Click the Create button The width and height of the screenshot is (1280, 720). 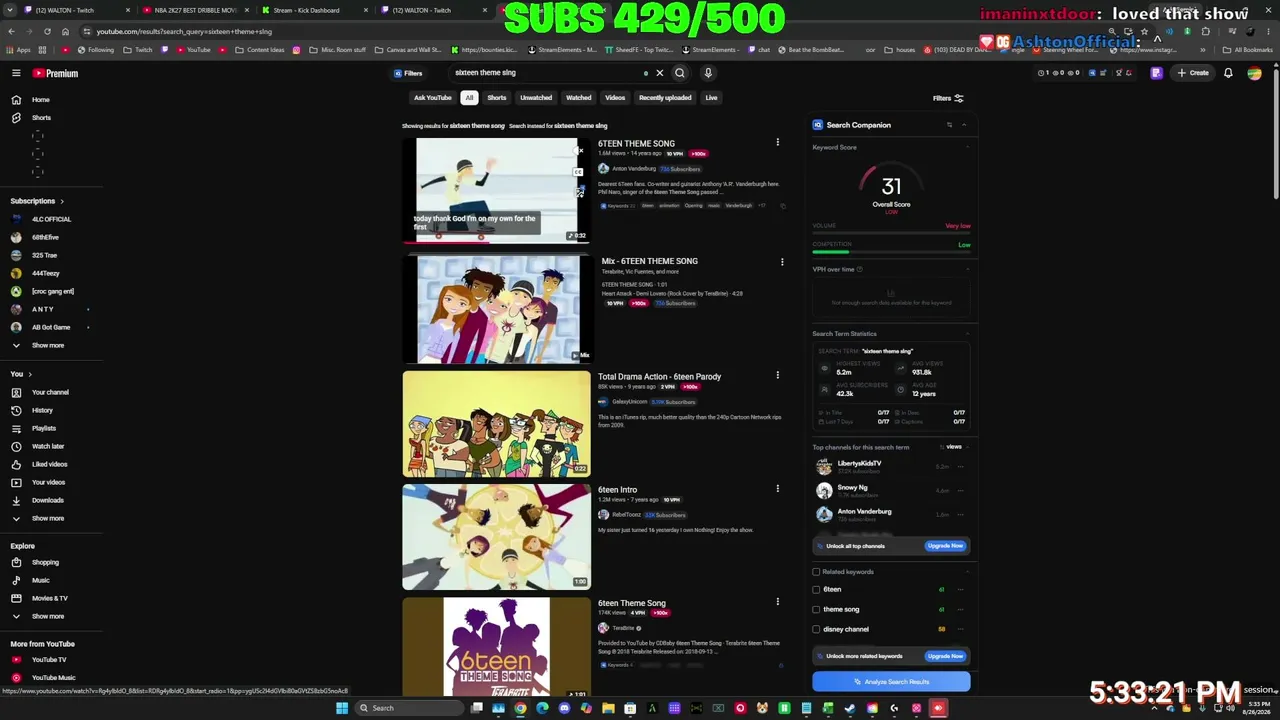click(1193, 73)
